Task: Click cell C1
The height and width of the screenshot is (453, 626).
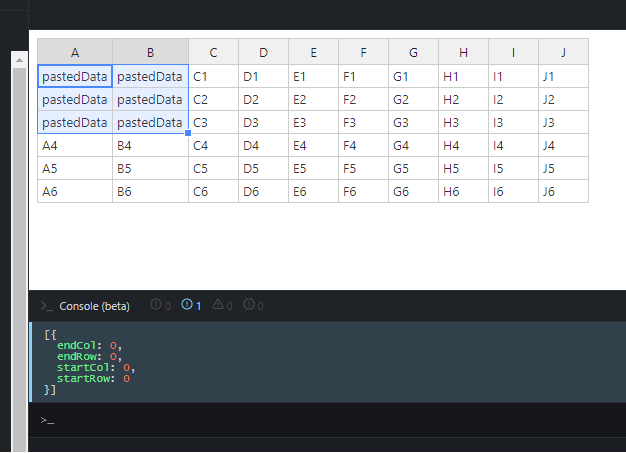Action: click(214, 76)
